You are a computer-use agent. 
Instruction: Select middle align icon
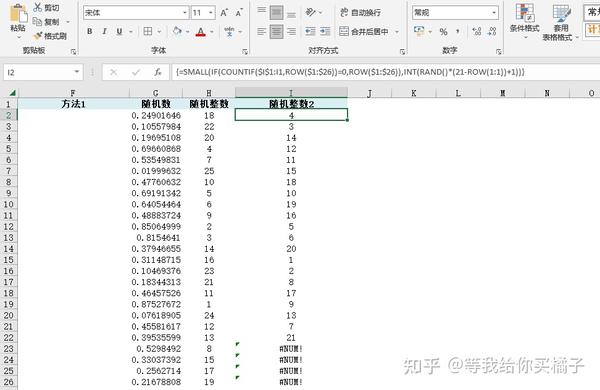point(276,12)
